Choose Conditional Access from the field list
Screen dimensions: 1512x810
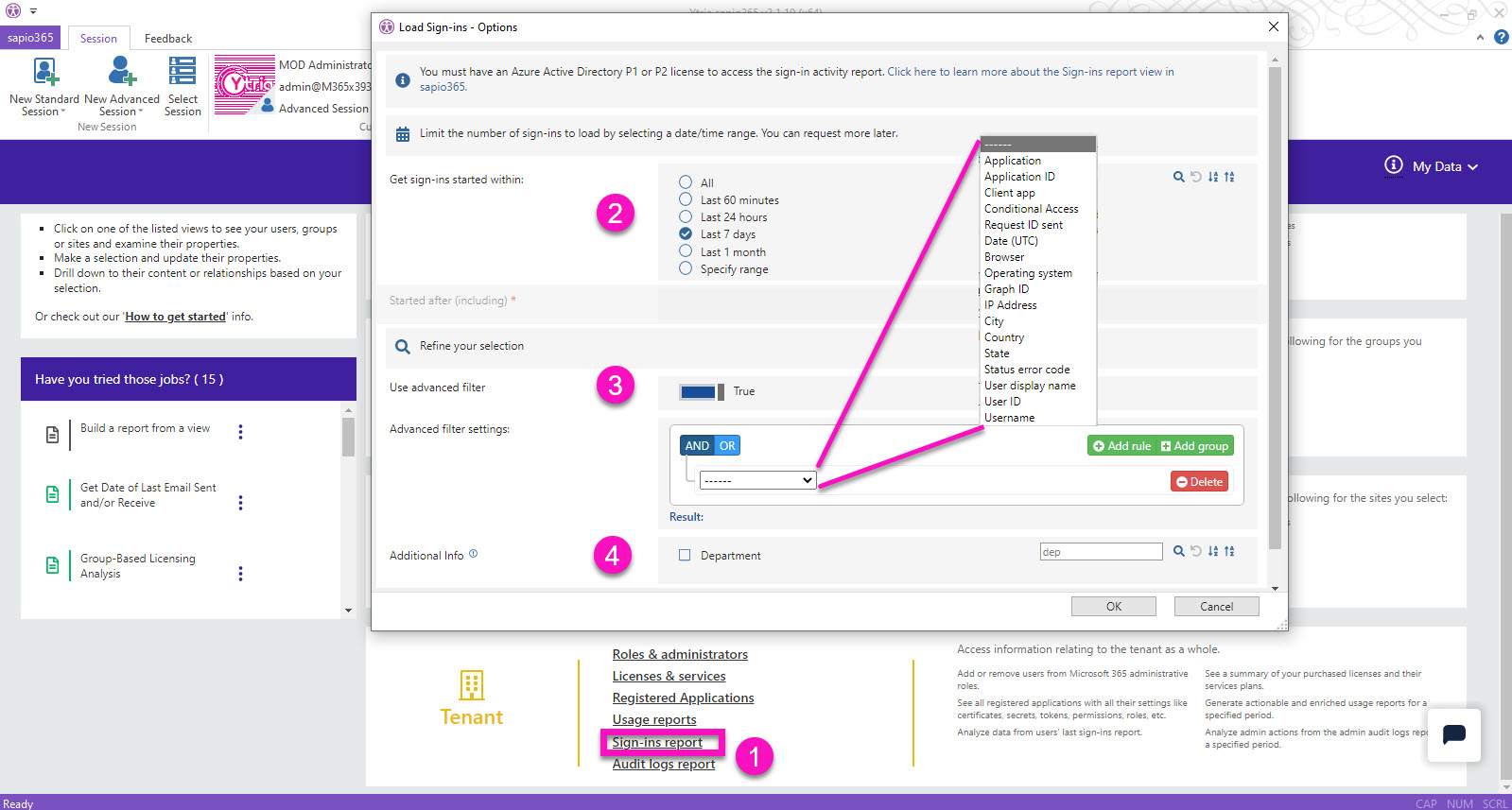pyautogui.click(x=1031, y=209)
